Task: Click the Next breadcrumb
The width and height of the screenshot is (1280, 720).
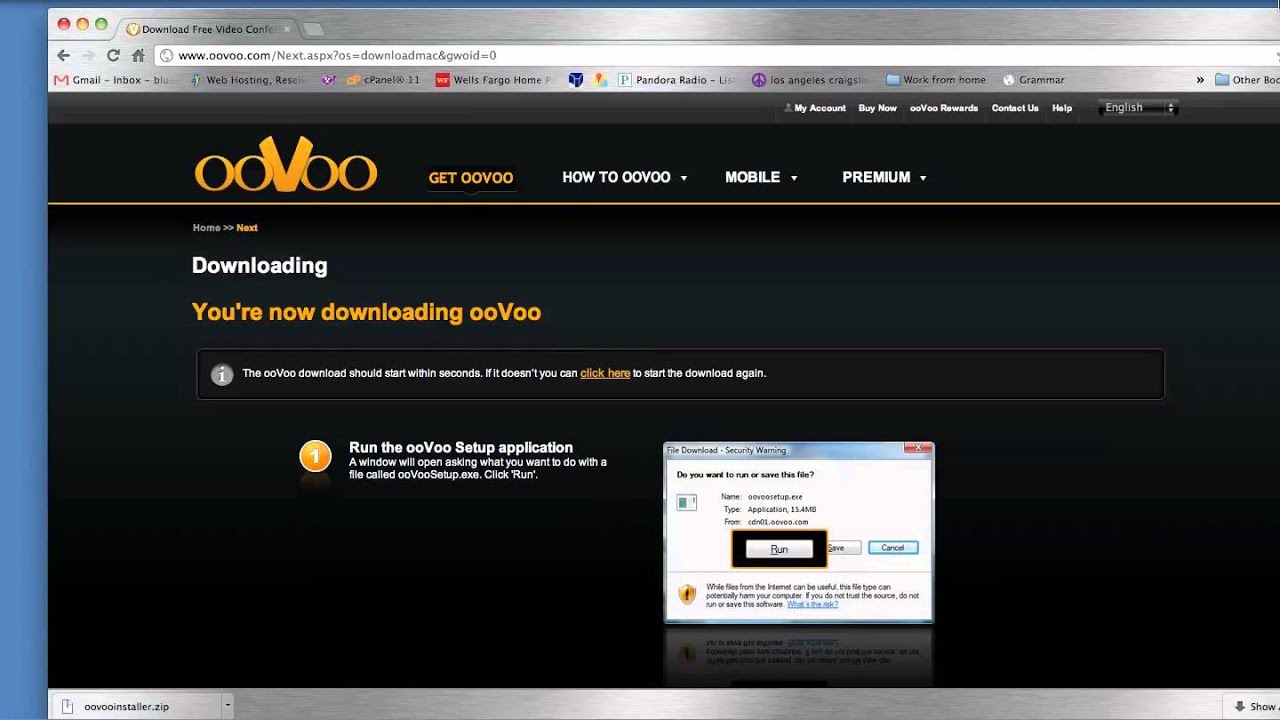Action: 247,228
